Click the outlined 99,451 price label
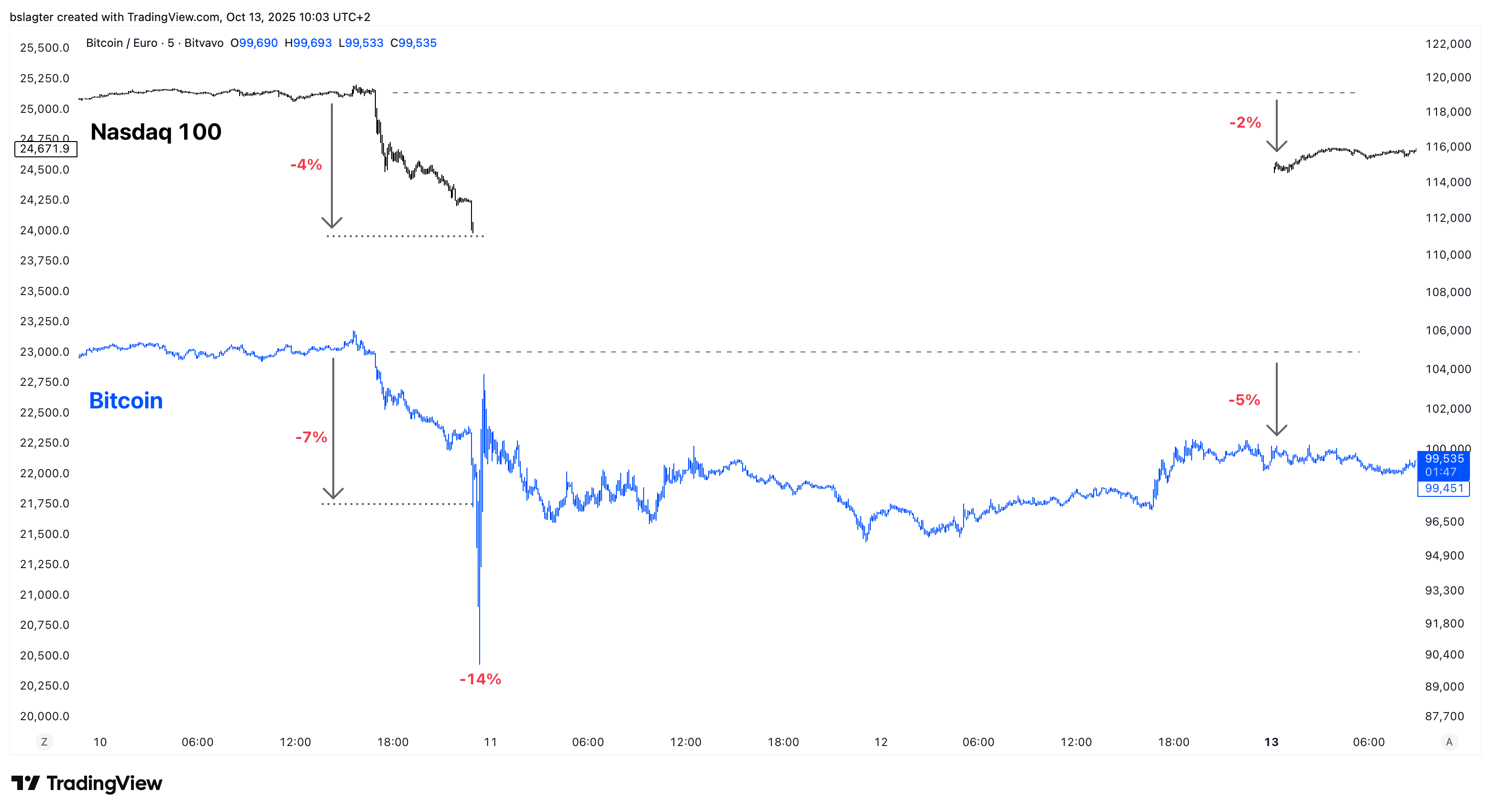1491x812 pixels. click(x=1444, y=488)
